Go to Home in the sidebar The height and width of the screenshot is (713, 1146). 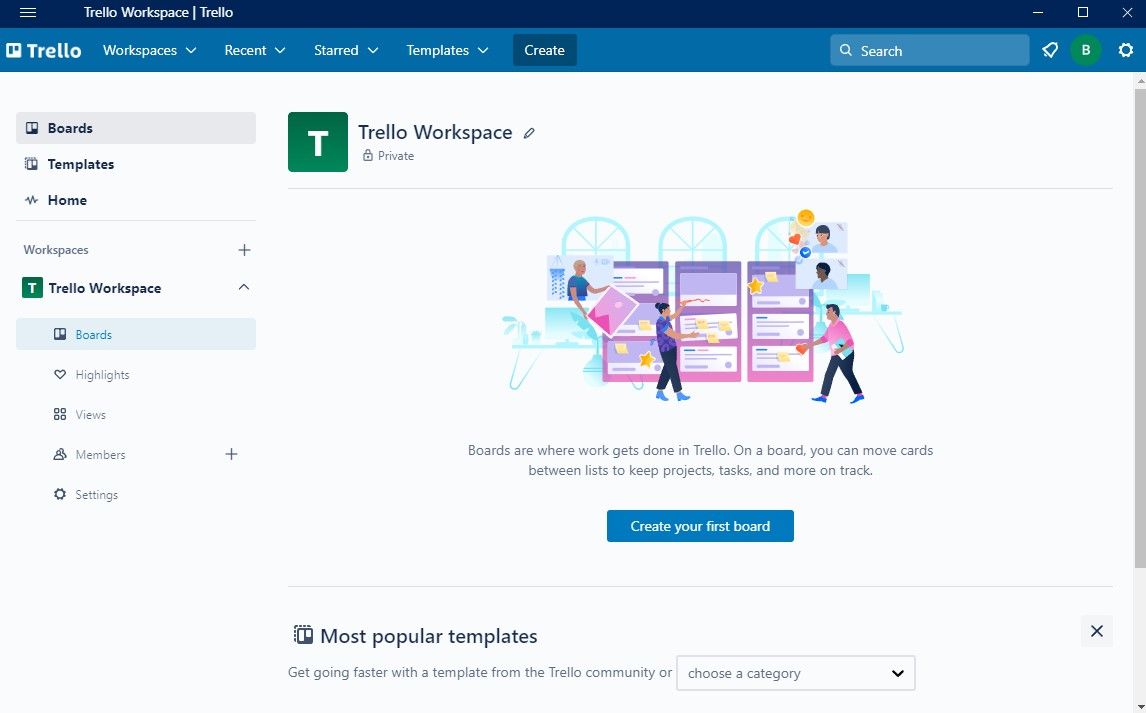pos(136,200)
